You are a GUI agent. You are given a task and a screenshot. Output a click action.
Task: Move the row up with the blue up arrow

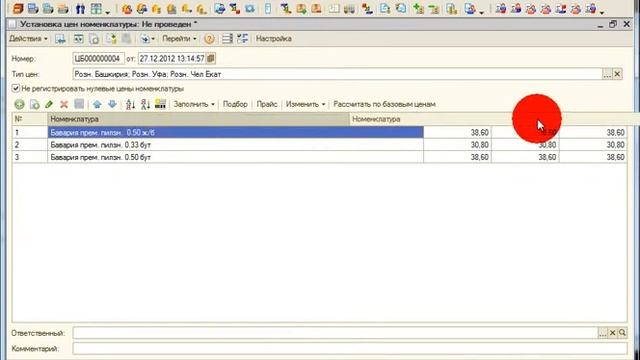click(x=97, y=104)
